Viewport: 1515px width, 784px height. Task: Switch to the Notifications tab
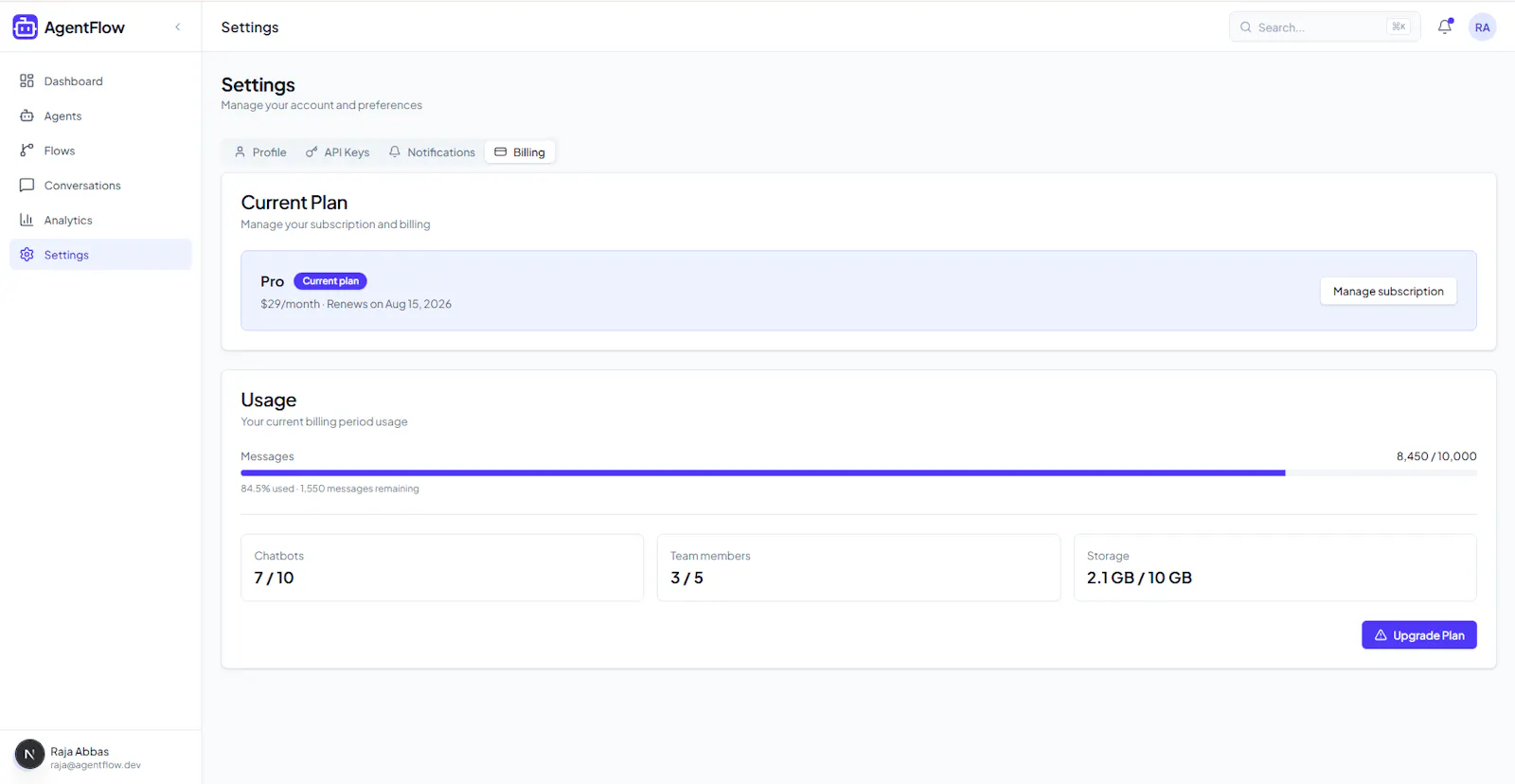click(432, 152)
